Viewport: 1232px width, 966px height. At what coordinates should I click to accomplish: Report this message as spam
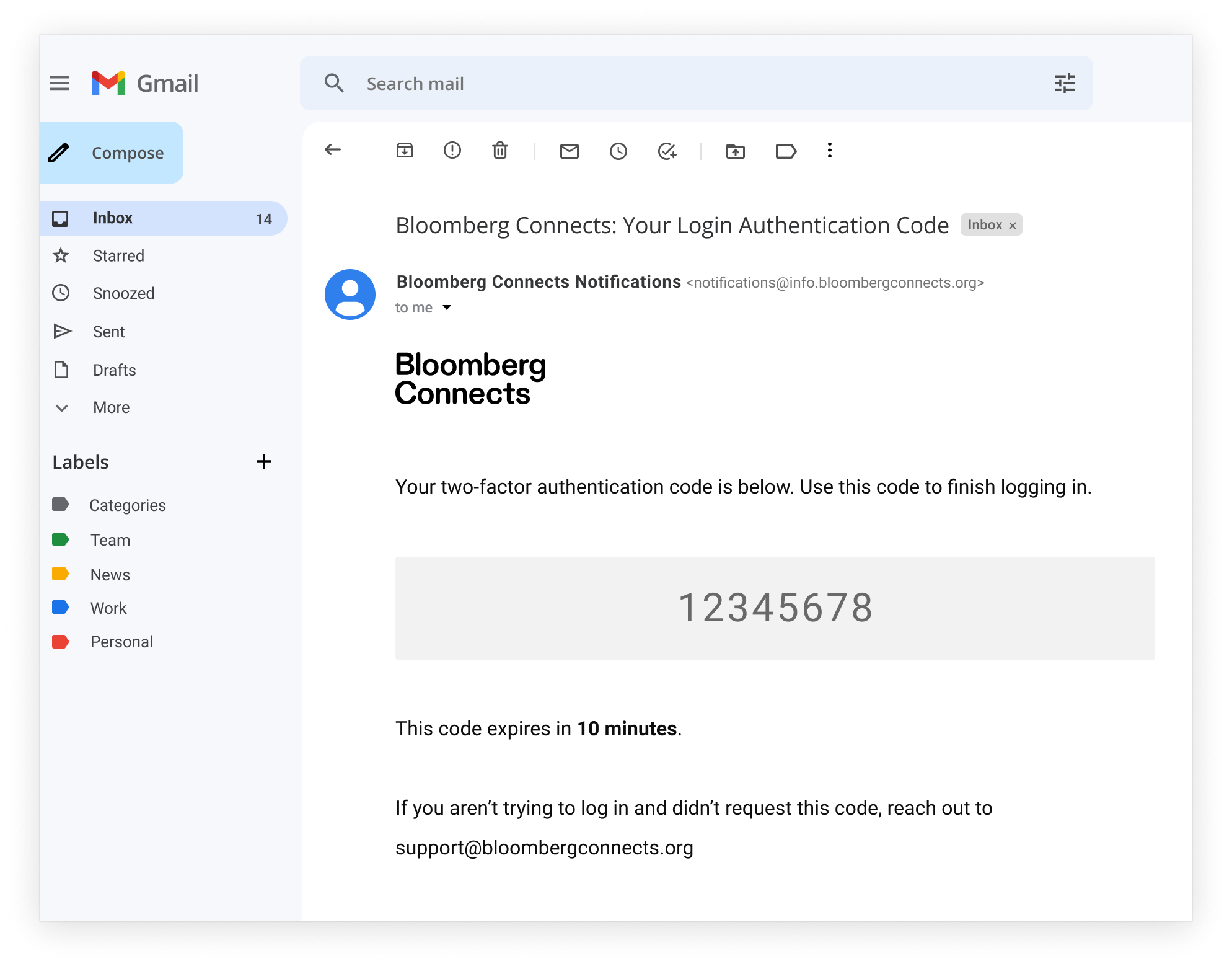point(452,150)
